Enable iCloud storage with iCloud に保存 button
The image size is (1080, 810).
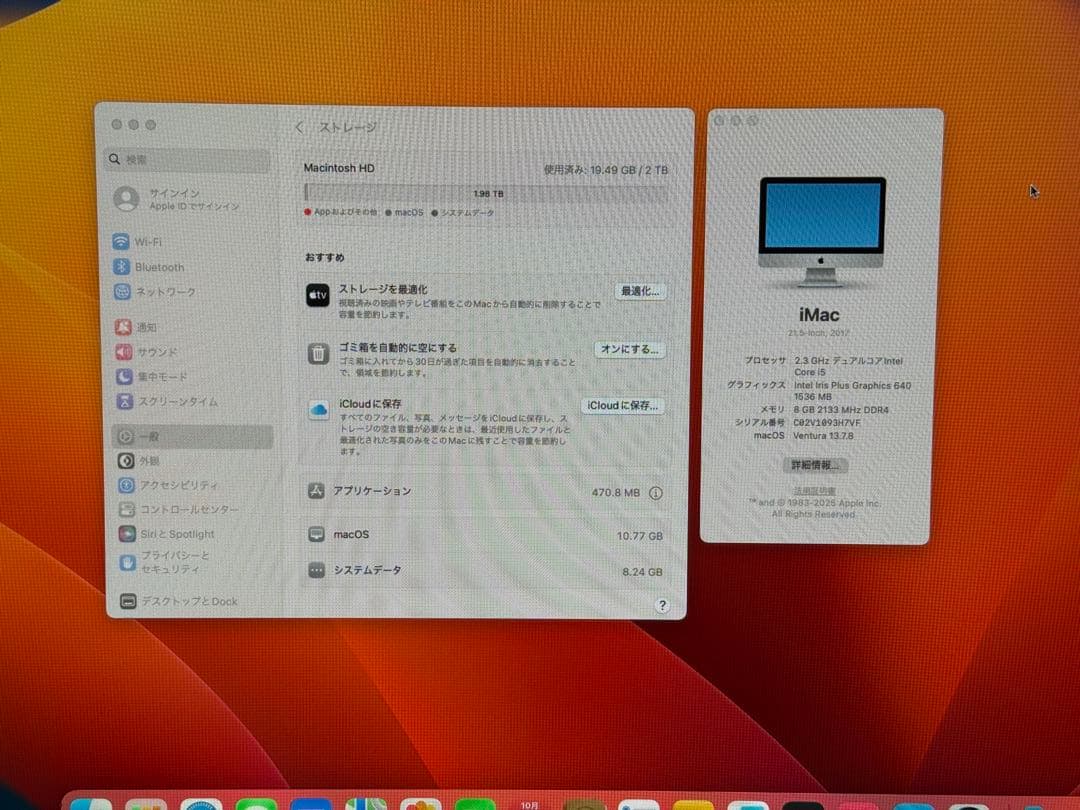[623, 405]
